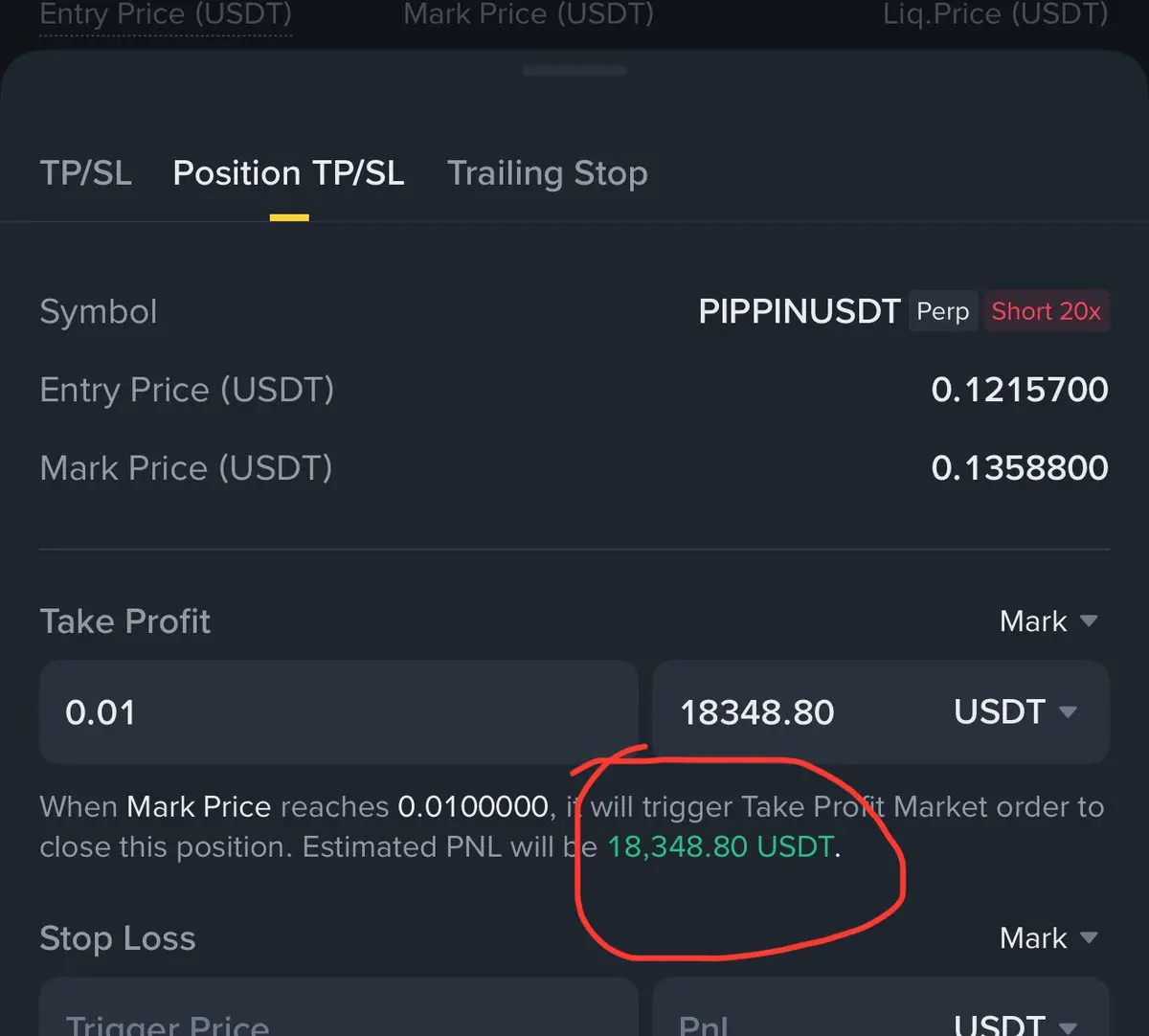Image resolution: width=1149 pixels, height=1036 pixels.
Task: Expand Stop Loss Mark trigger dropdown
Action: pos(1048,938)
